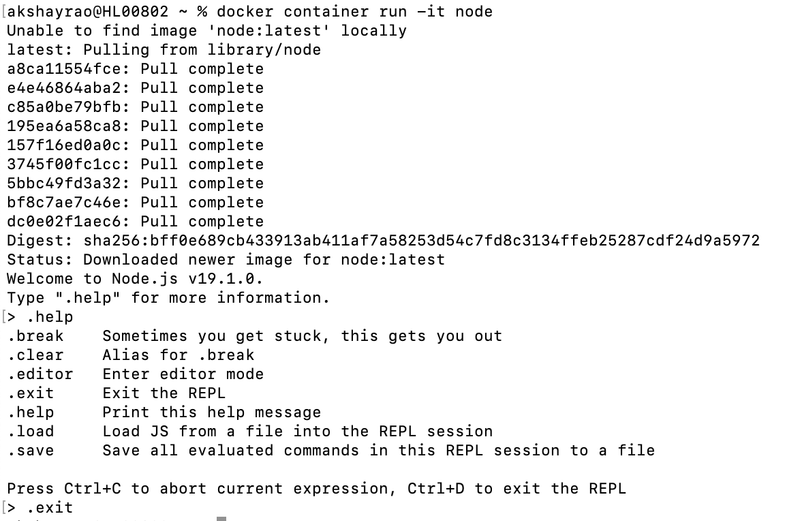800x521 pixels.
Task: Click layer ID 3745f00fc1cc
Action: [68, 164]
